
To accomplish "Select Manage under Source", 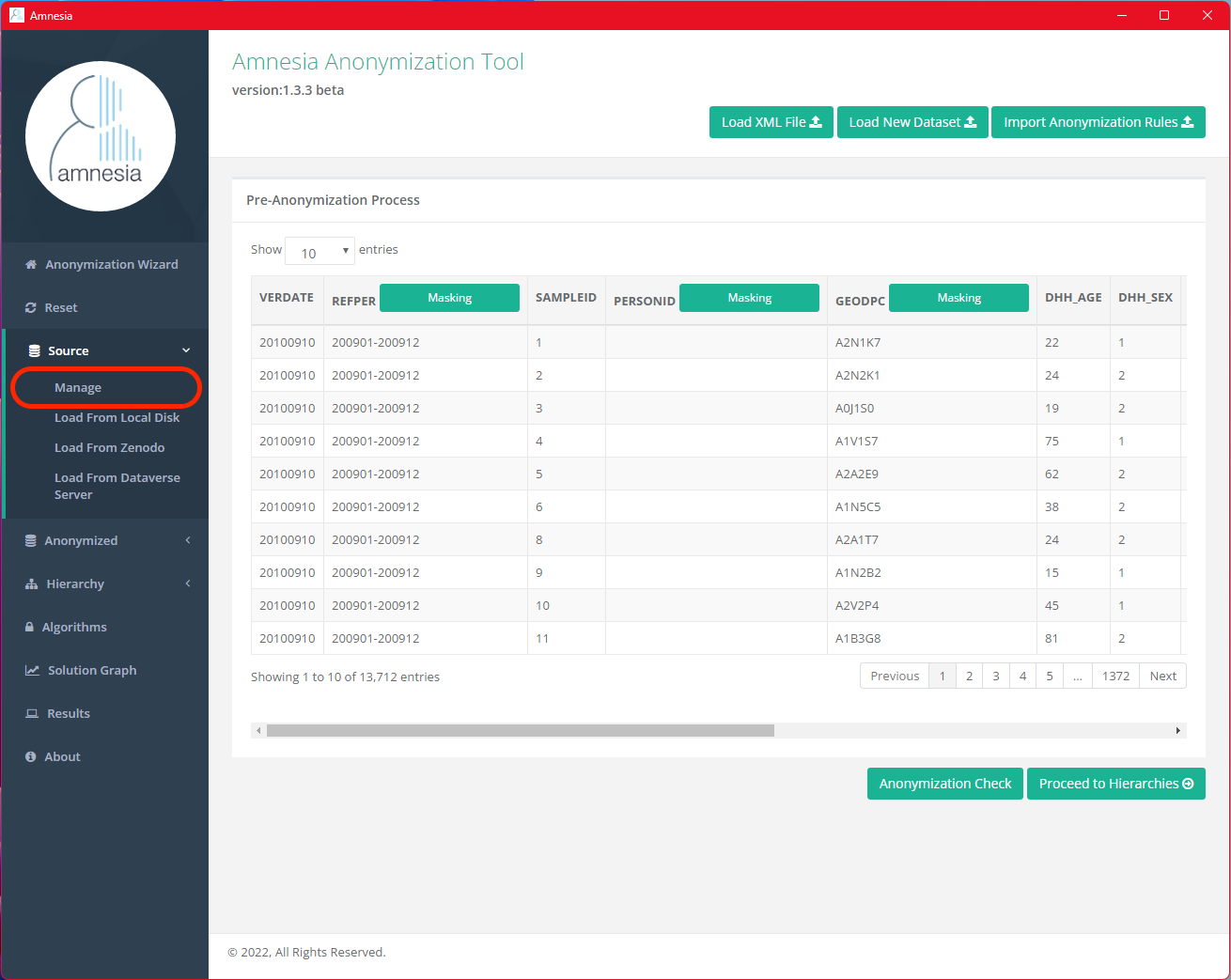I will [78, 387].
